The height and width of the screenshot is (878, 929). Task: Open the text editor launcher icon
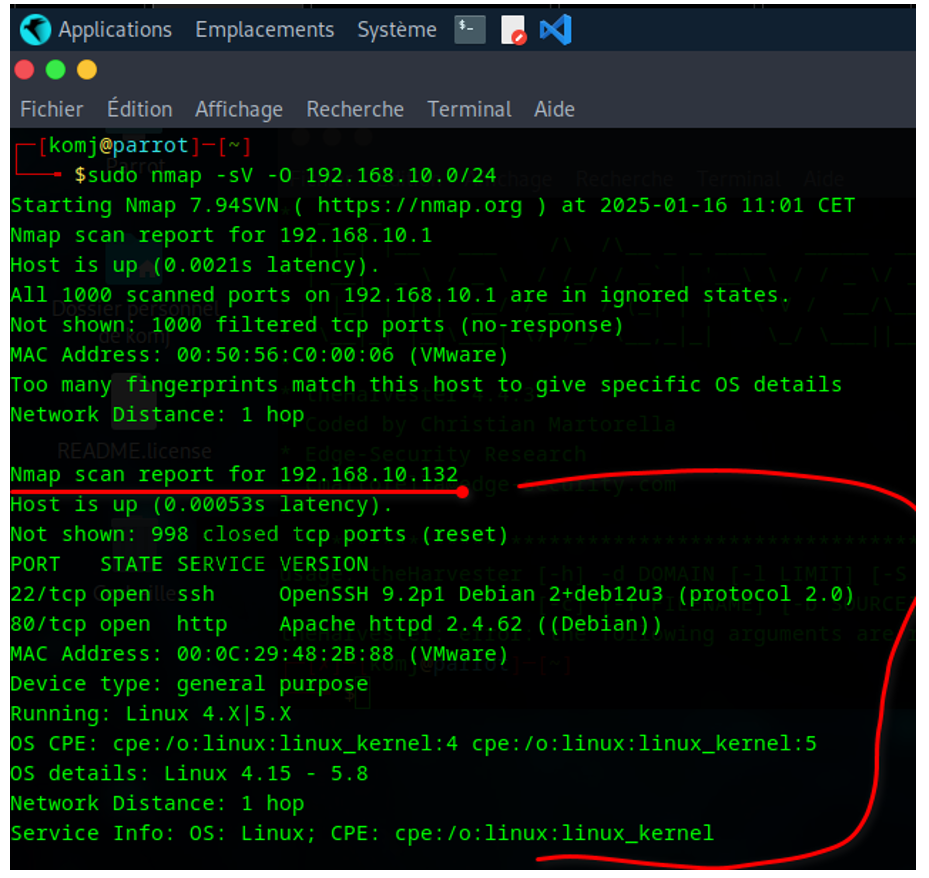(x=513, y=30)
